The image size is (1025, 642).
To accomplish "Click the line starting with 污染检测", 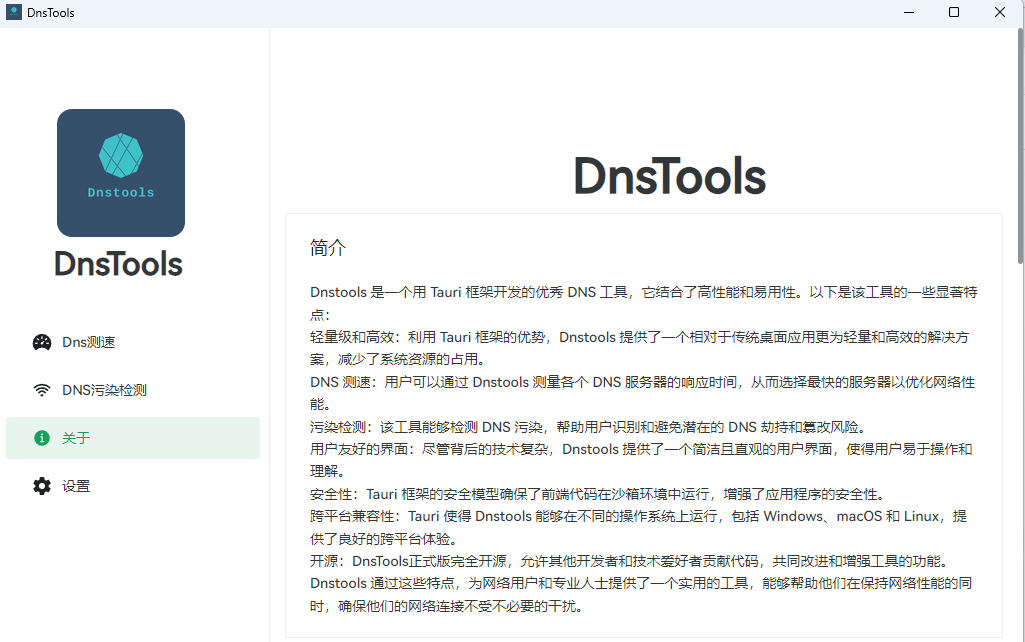I will pos(589,427).
